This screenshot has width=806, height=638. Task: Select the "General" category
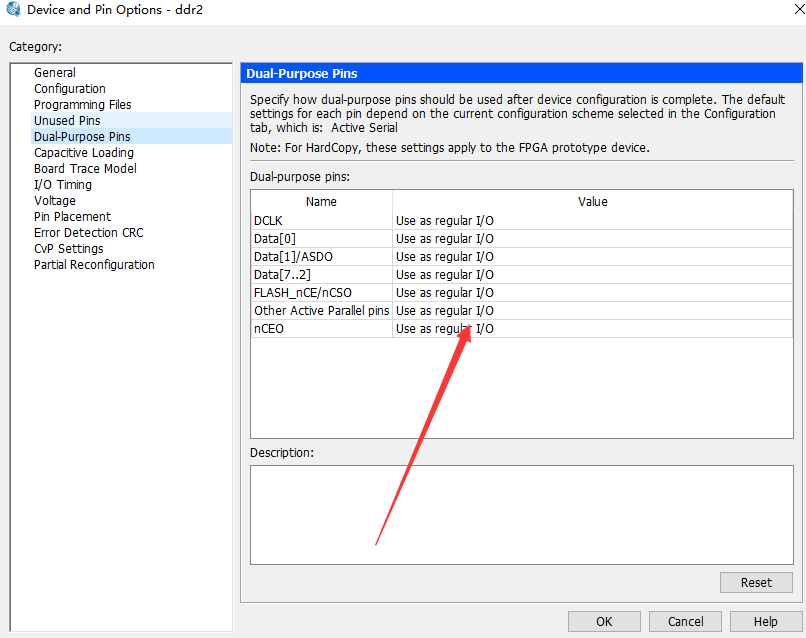tap(54, 72)
